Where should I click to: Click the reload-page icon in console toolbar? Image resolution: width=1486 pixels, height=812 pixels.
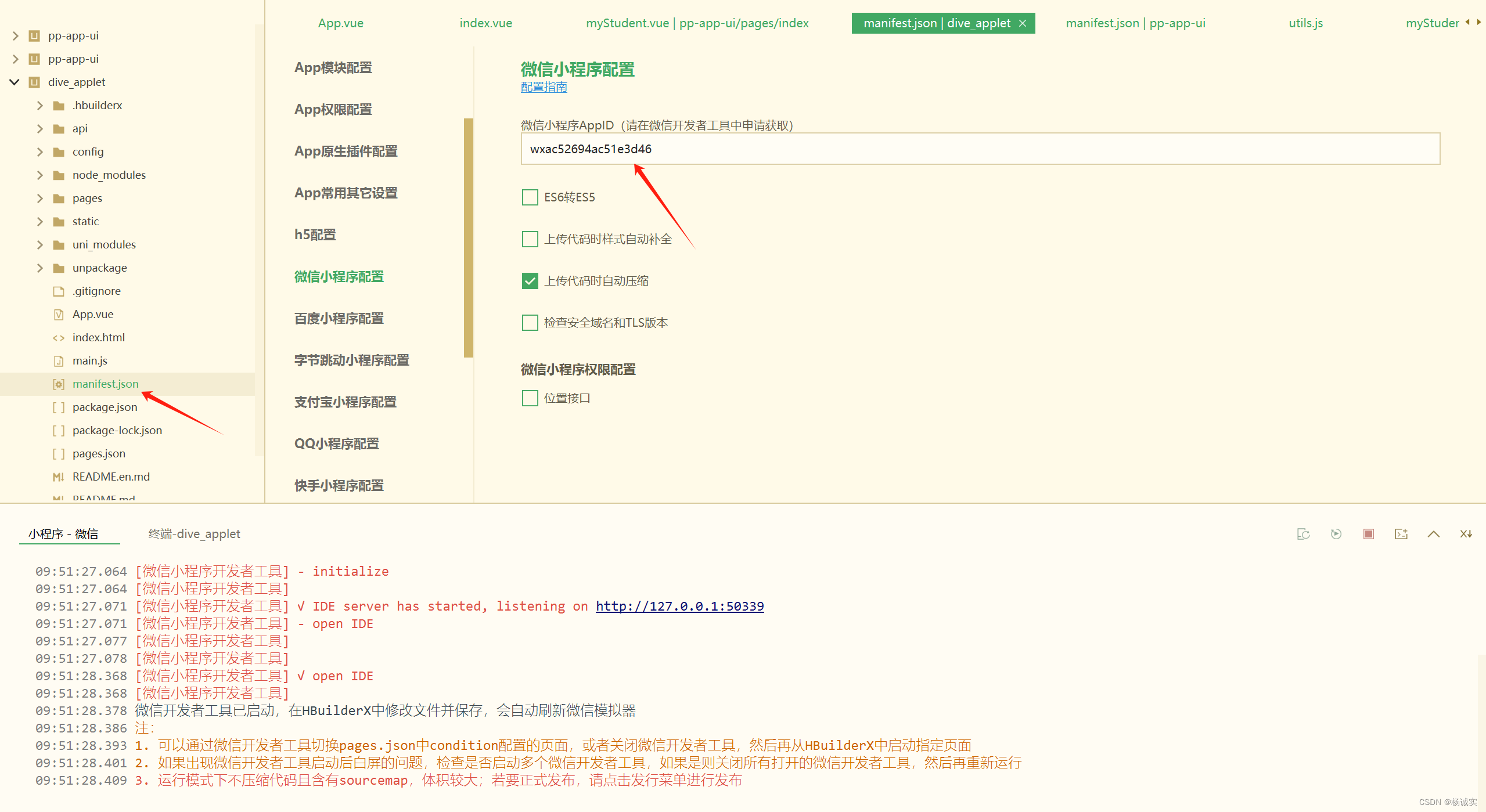click(1303, 534)
